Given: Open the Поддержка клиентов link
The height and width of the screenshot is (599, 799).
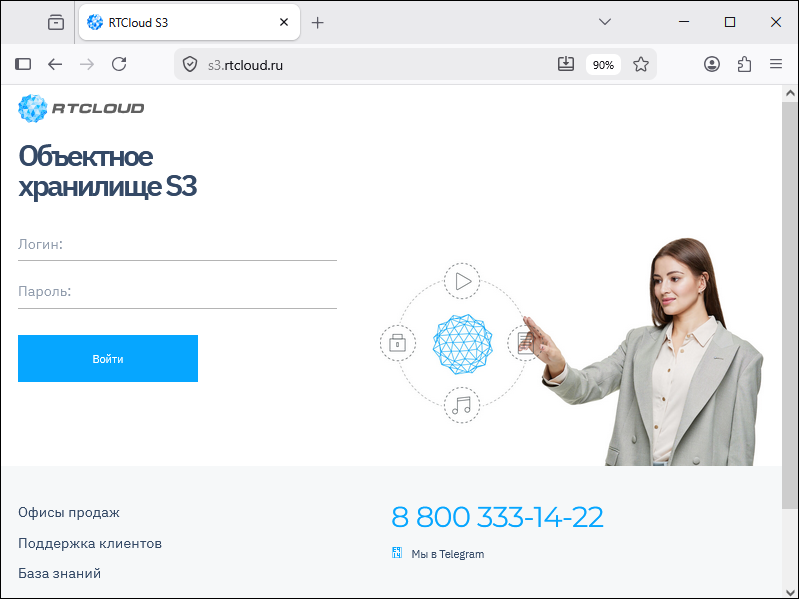Looking at the screenshot, I should click(x=90, y=543).
